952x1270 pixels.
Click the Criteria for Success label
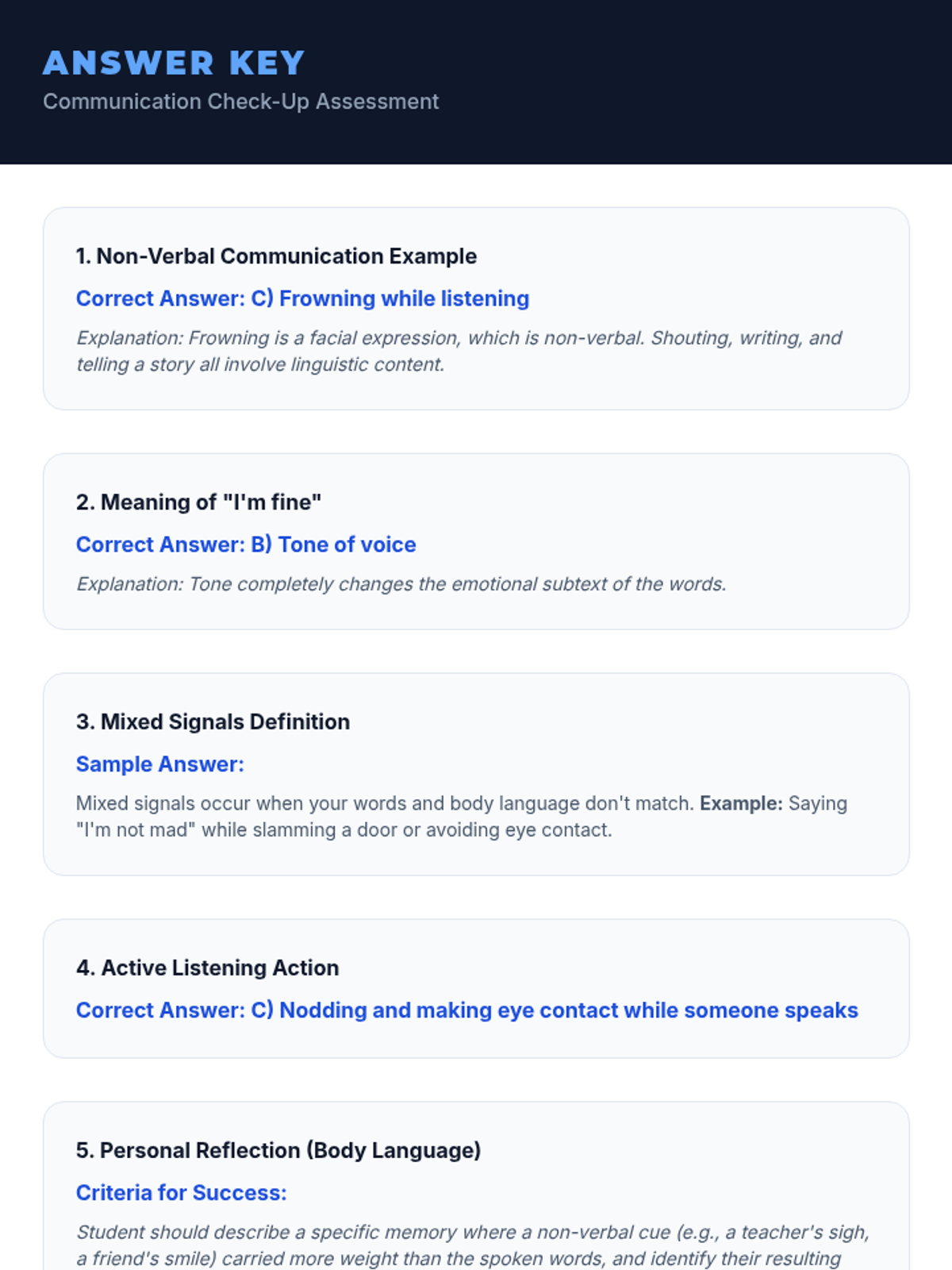pos(181,1193)
